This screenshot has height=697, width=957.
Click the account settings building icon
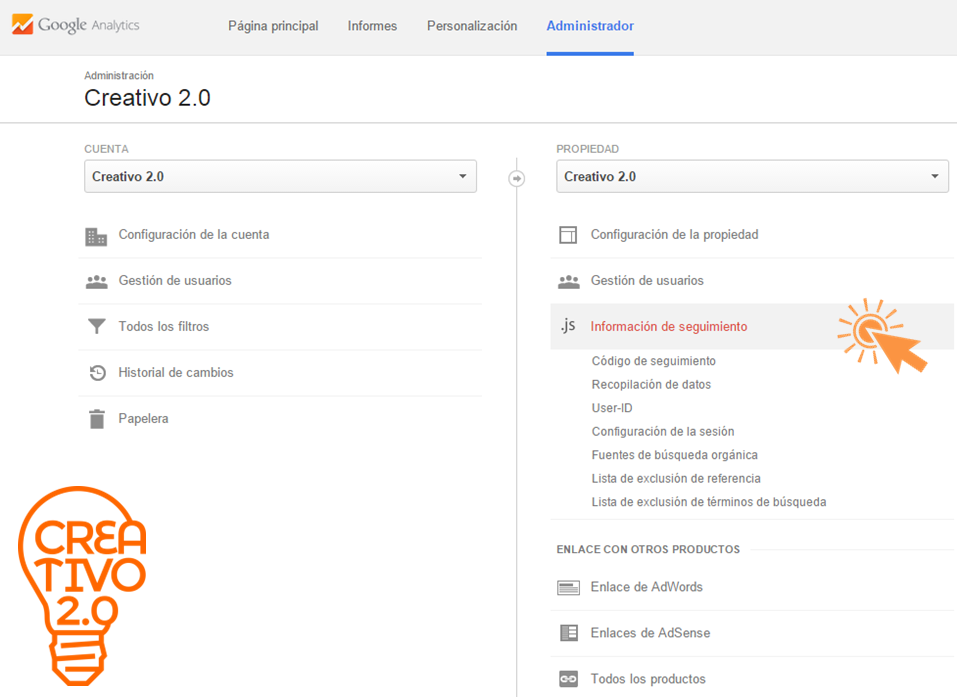click(96, 236)
